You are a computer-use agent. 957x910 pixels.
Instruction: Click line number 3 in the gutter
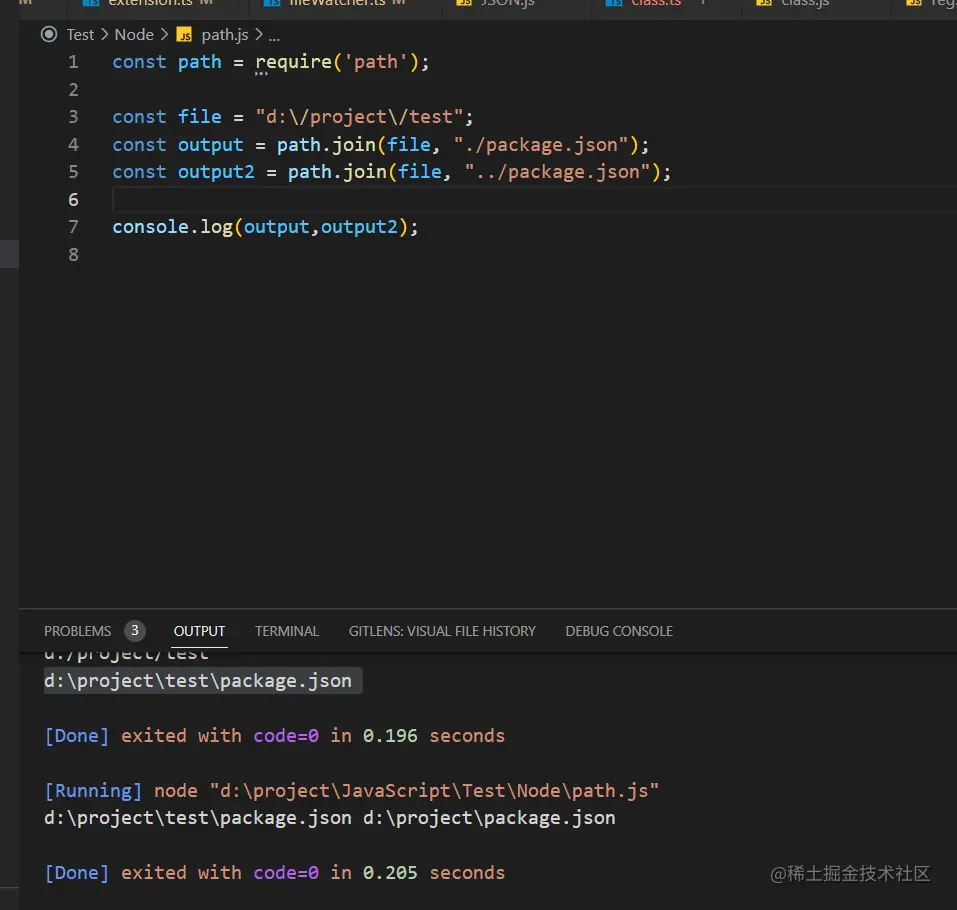click(x=73, y=117)
